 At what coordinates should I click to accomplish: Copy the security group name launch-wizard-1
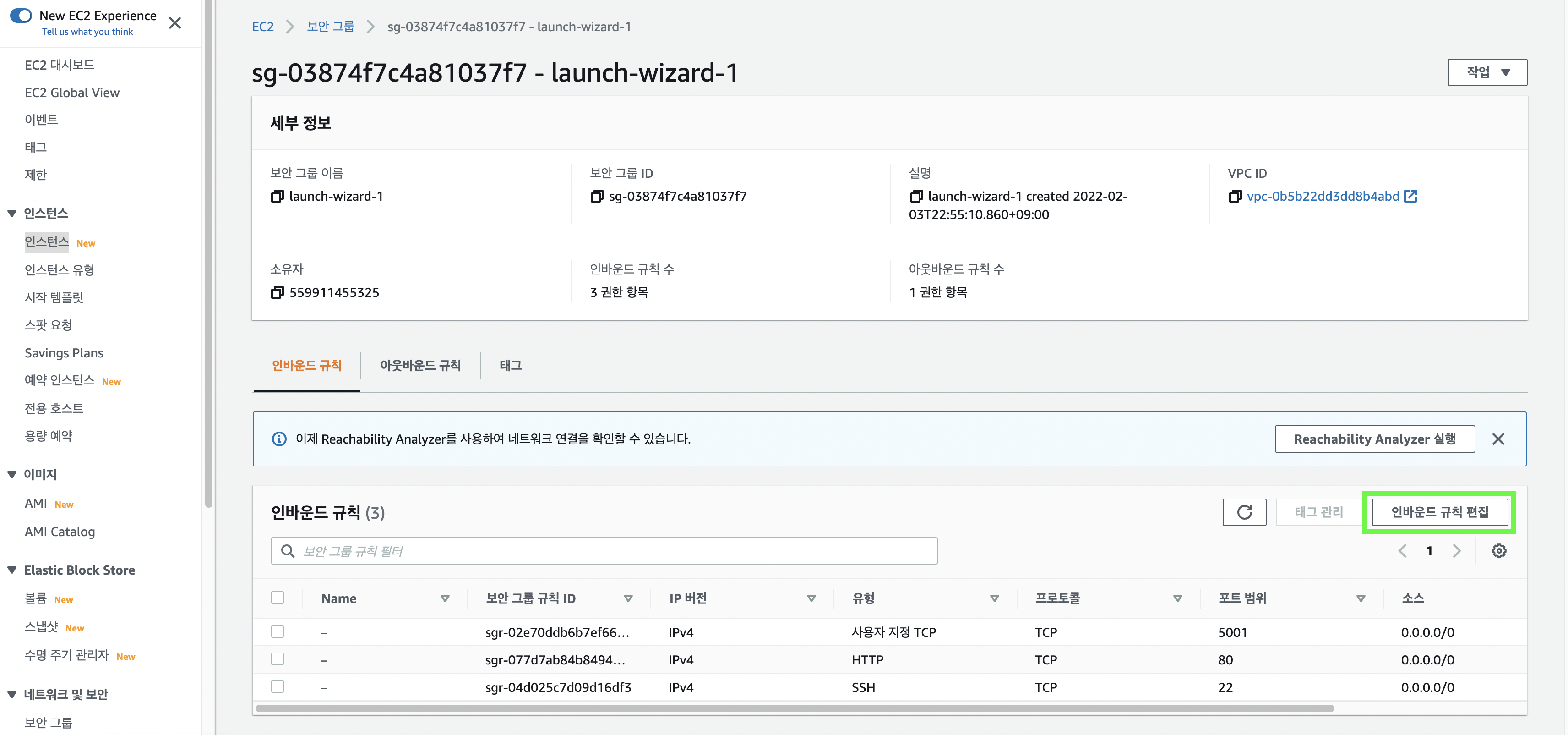click(x=277, y=196)
